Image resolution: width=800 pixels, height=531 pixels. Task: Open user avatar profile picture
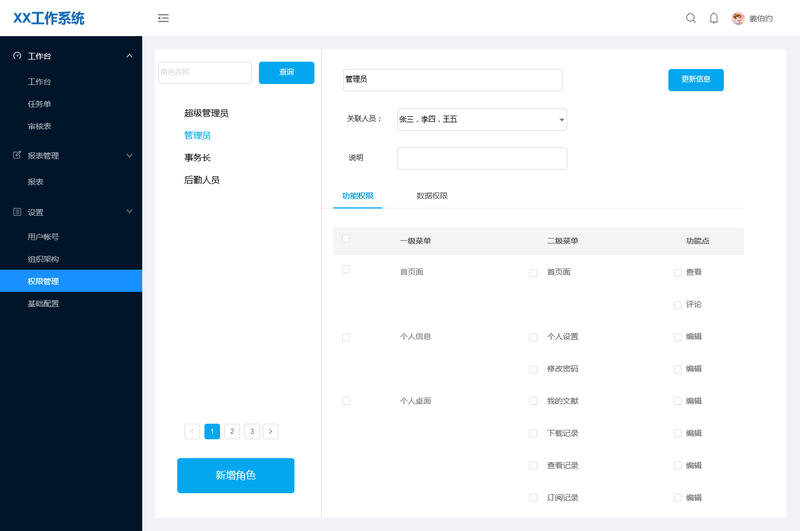(738, 18)
